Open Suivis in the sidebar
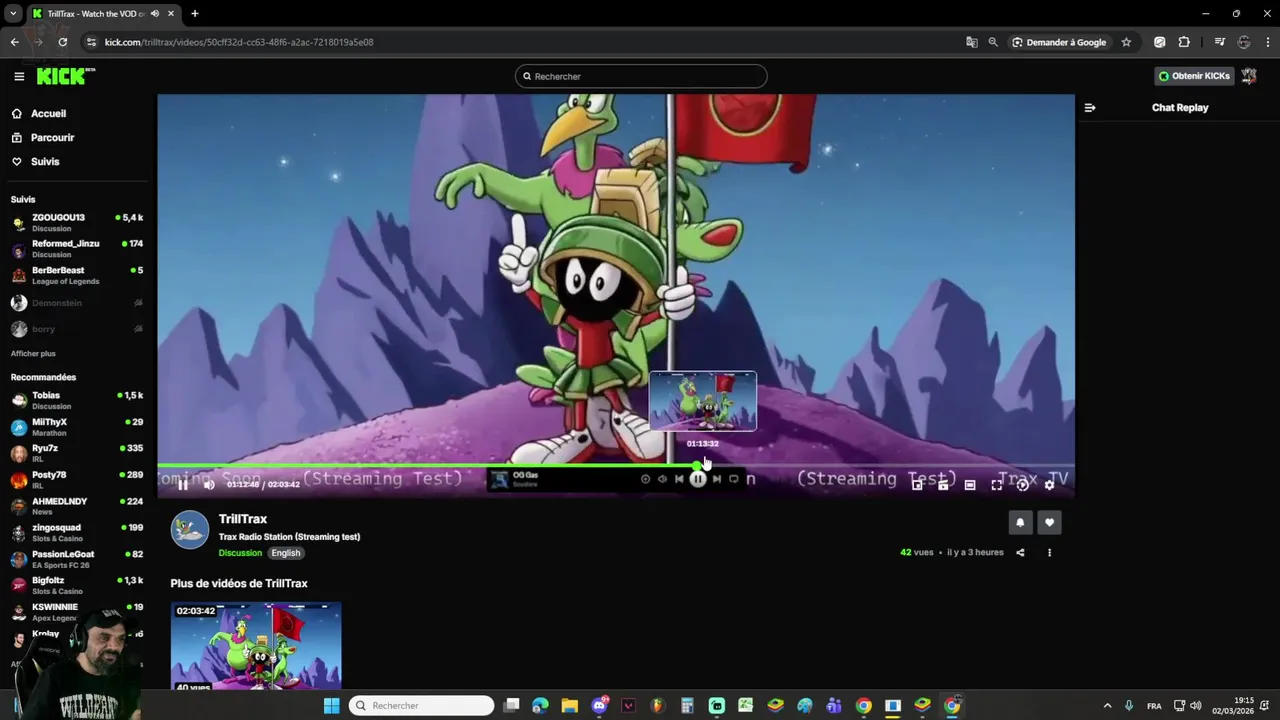 click(45, 162)
